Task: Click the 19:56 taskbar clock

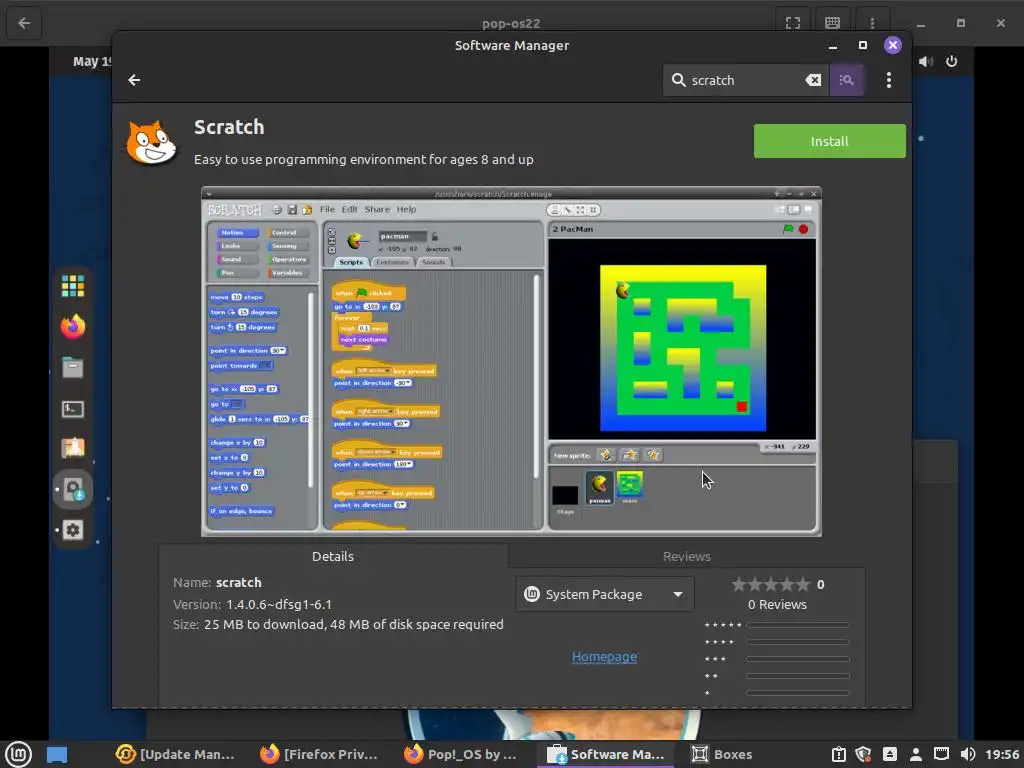Action: tap(1002, 754)
